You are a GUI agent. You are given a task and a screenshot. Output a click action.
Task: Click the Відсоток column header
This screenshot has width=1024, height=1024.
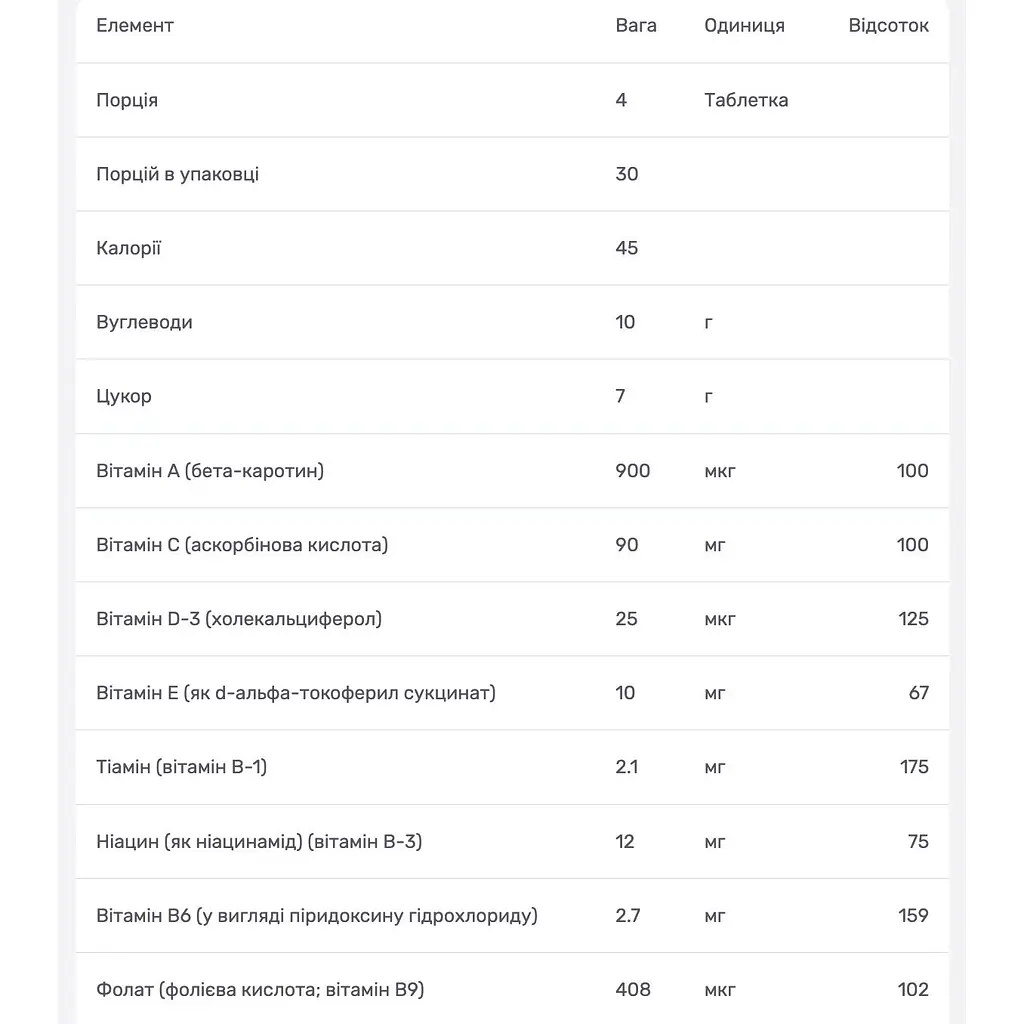[x=888, y=25]
